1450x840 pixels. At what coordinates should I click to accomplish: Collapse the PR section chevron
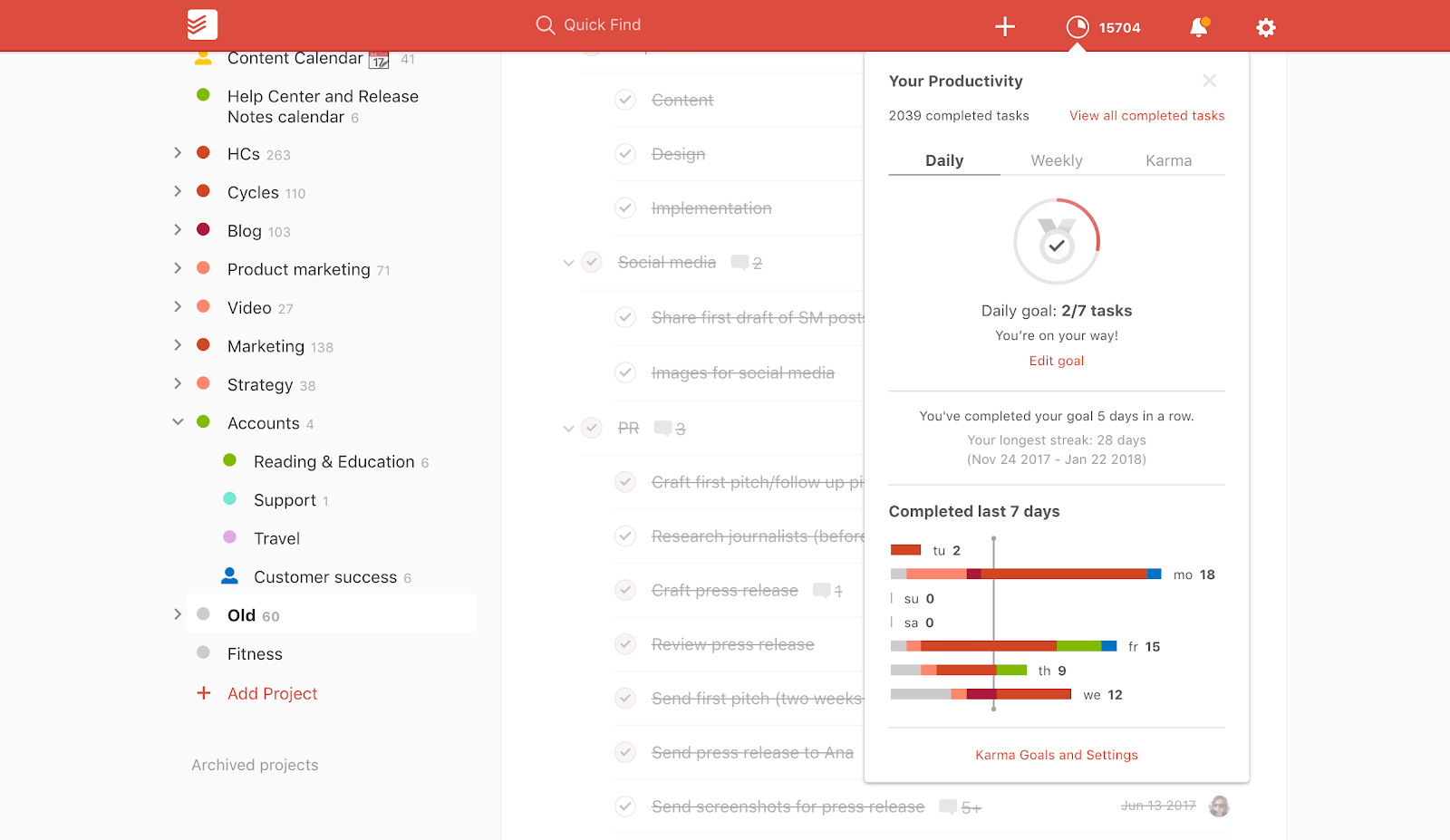[x=568, y=428]
